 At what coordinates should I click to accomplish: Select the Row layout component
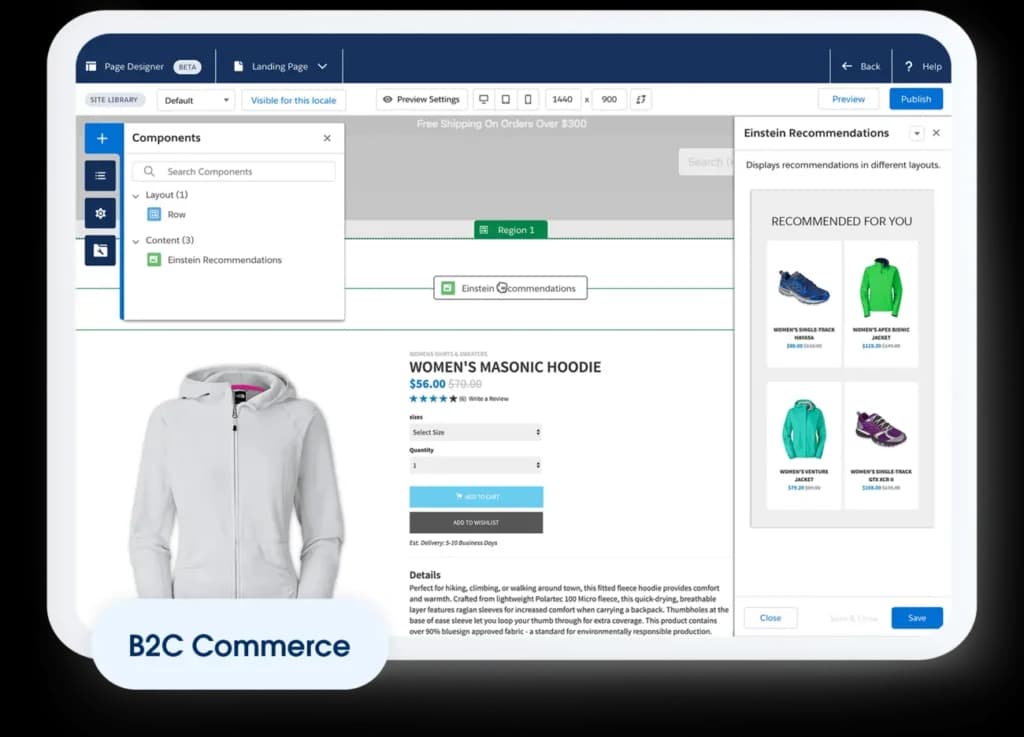tap(176, 214)
